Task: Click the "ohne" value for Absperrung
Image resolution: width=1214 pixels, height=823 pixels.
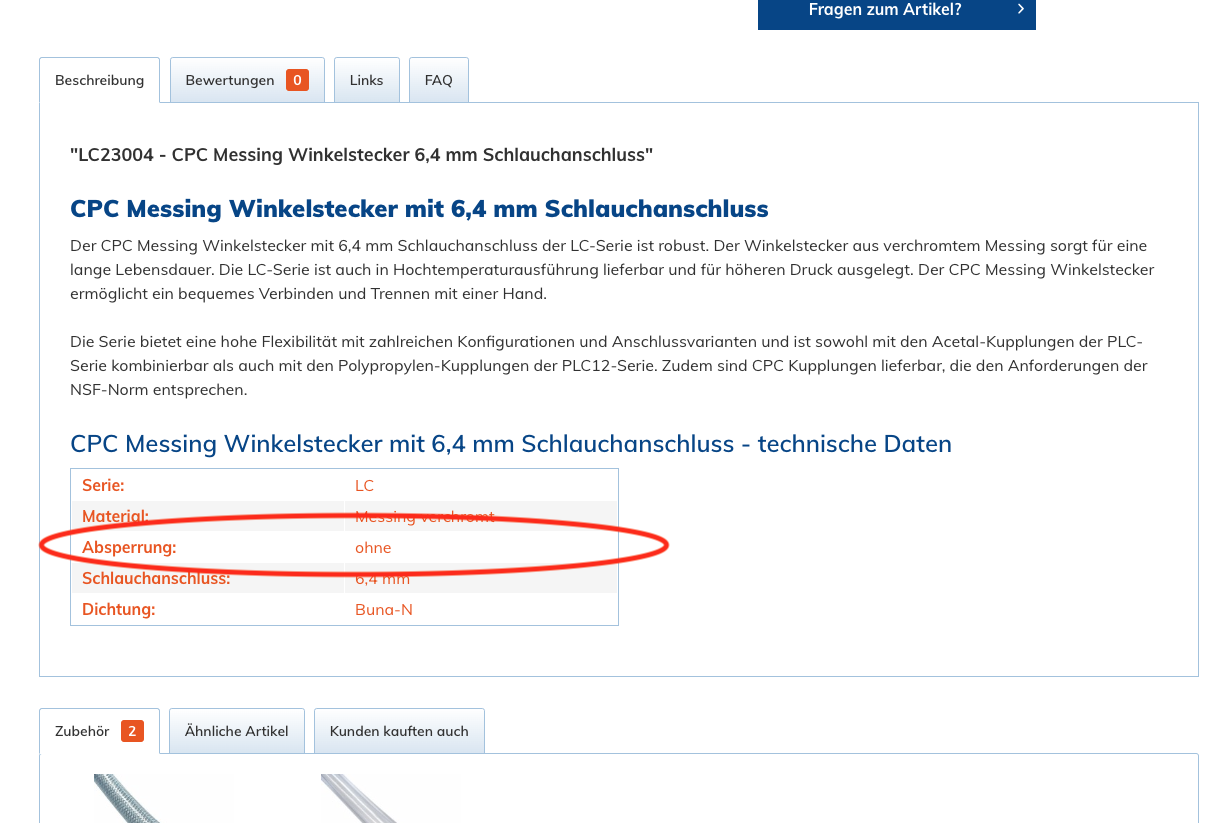Action: [373, 547]
